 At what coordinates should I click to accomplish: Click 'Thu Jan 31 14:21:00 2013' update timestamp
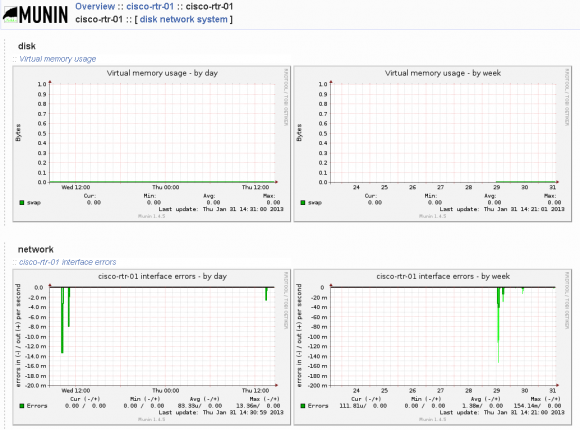click(x=524, y=412)
